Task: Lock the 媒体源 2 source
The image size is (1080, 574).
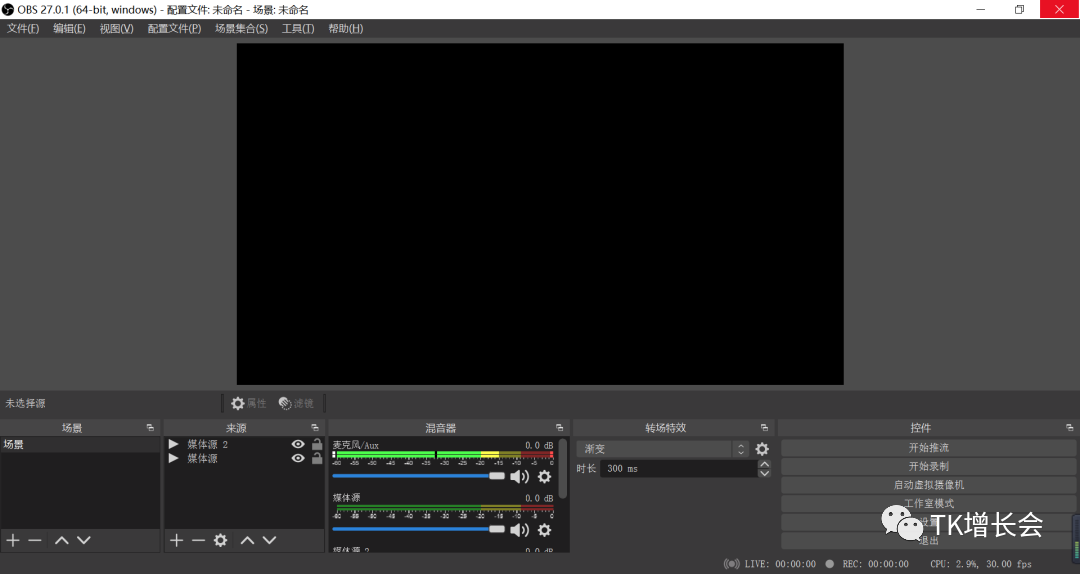Action: tap(317, 444)
